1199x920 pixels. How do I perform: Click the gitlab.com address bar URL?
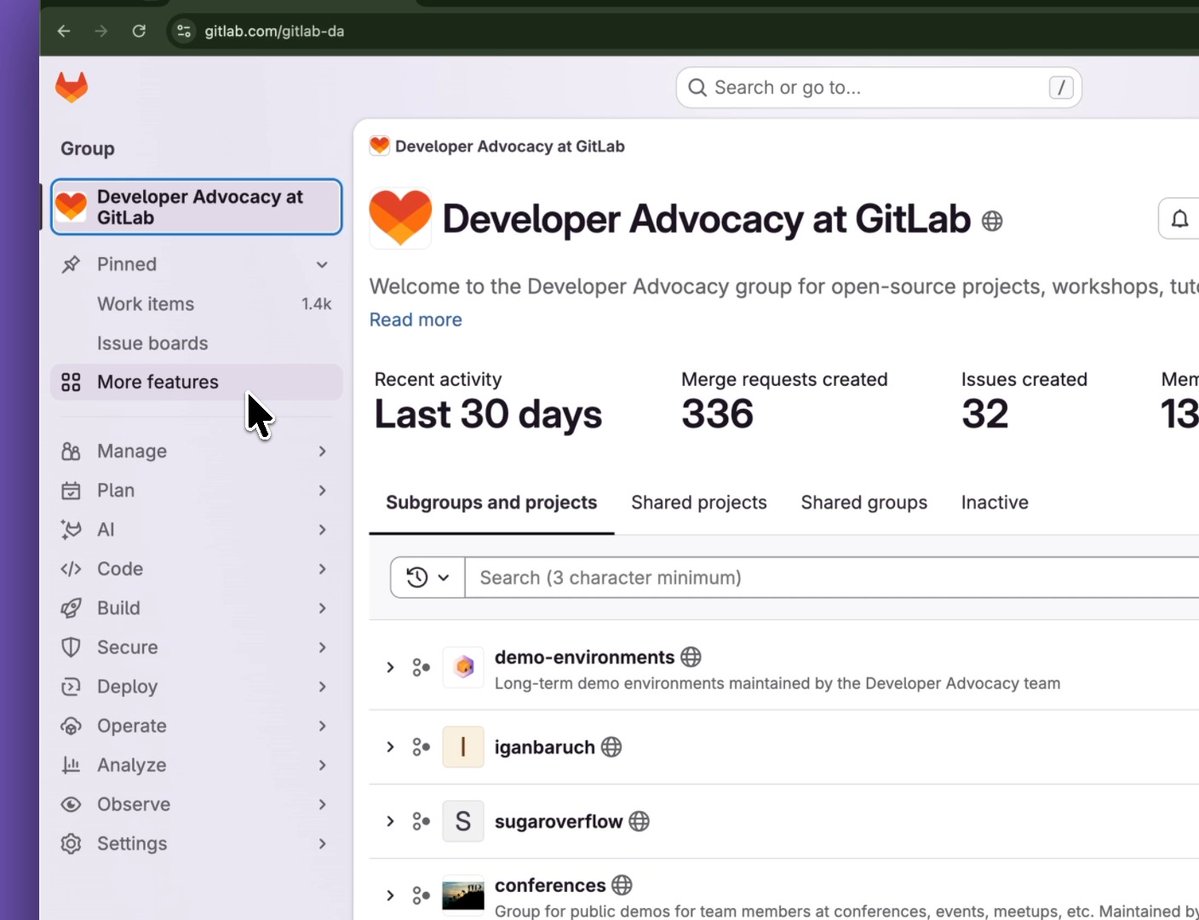[274, 31]
